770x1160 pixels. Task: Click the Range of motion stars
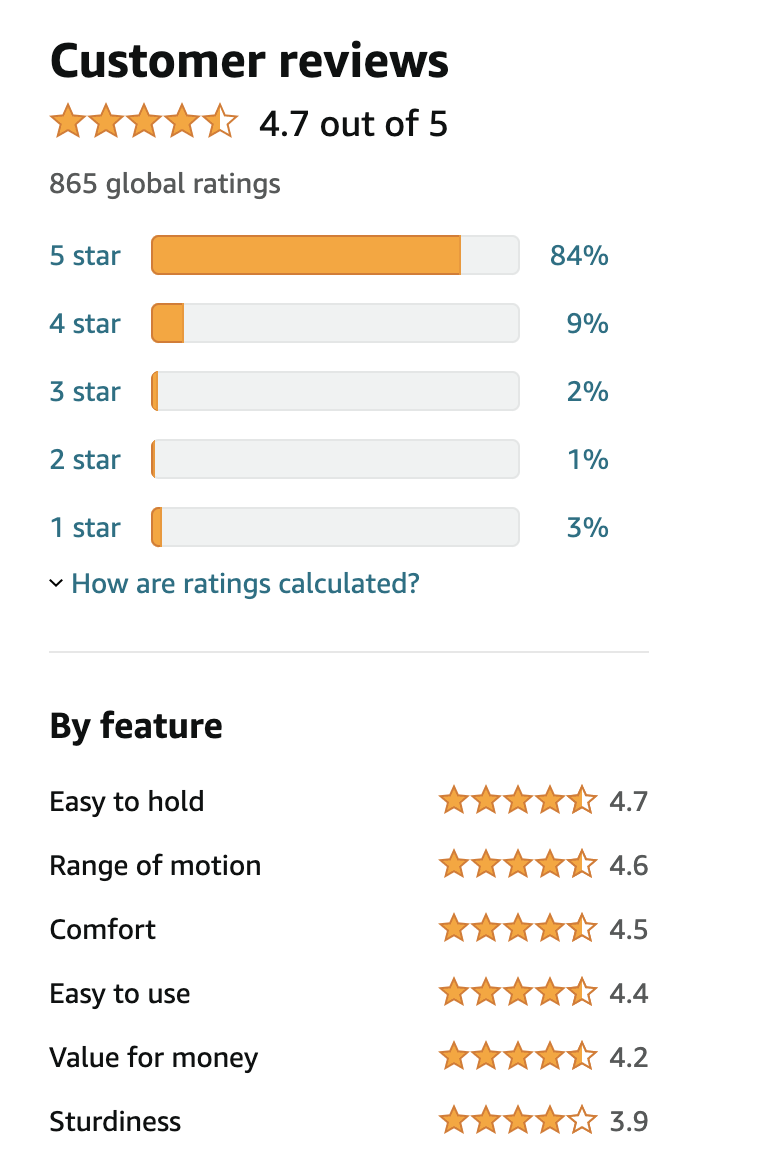pyautogui.click(x=517, y=865)
